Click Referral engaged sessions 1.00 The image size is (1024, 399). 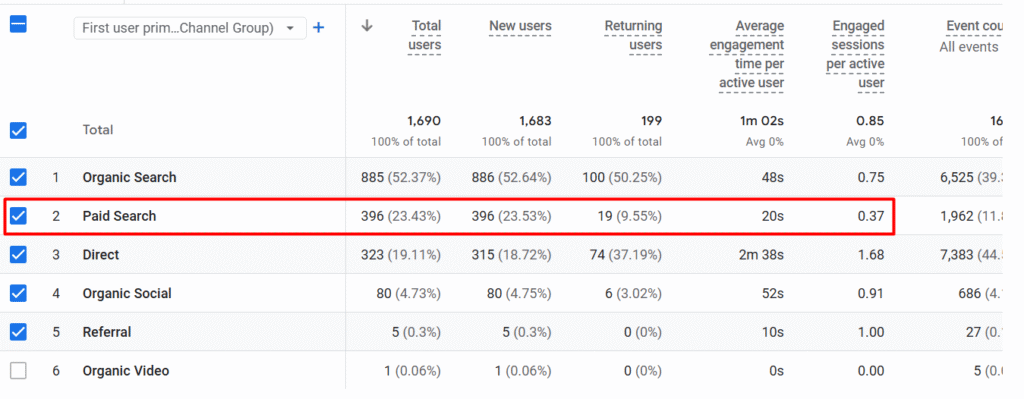(x=872, y=332)
